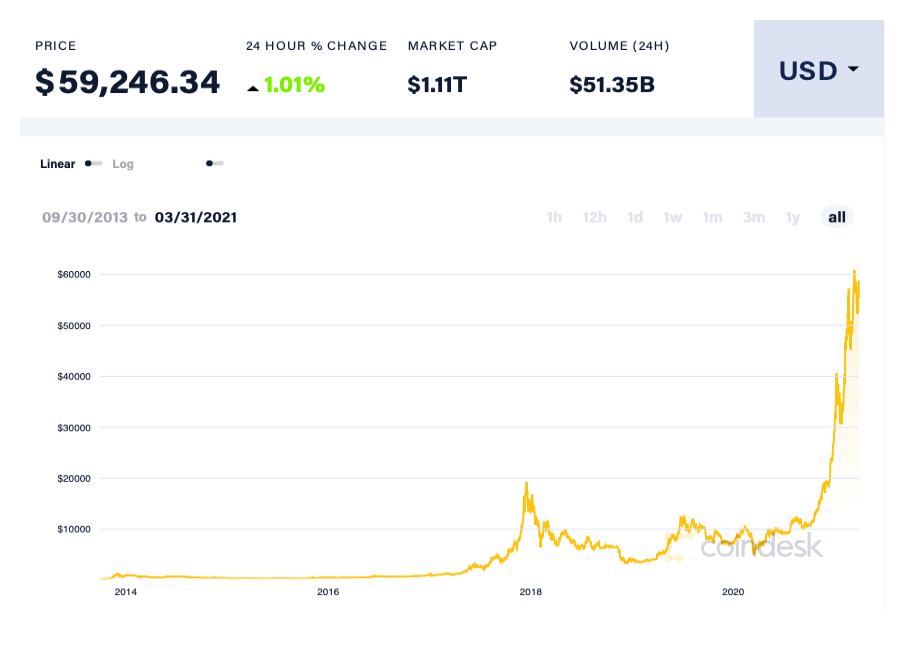Switch chart to 1d range

click(635, 217)
